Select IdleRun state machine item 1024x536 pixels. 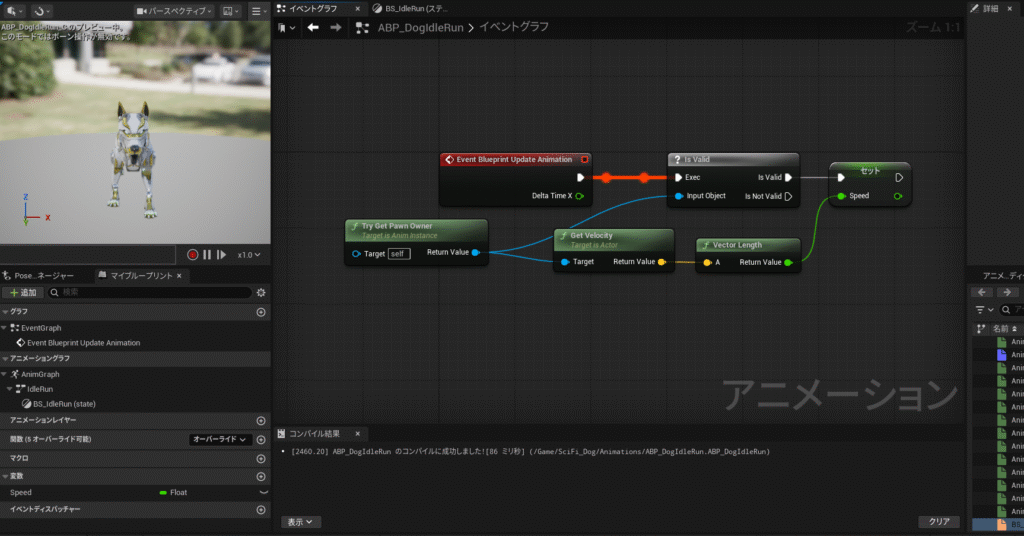(39, 389)
